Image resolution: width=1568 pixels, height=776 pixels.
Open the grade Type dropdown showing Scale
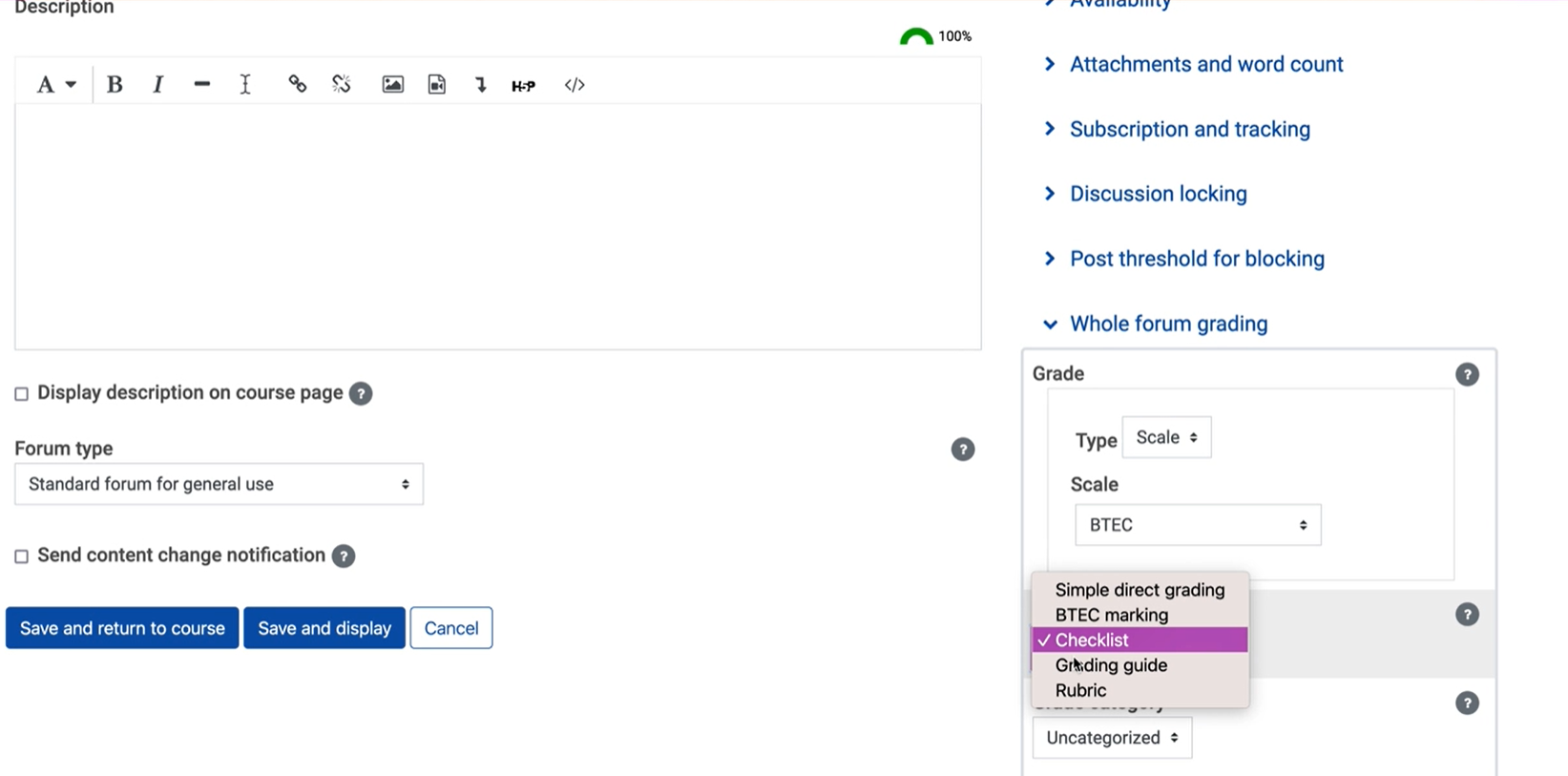coord(1166,437)
